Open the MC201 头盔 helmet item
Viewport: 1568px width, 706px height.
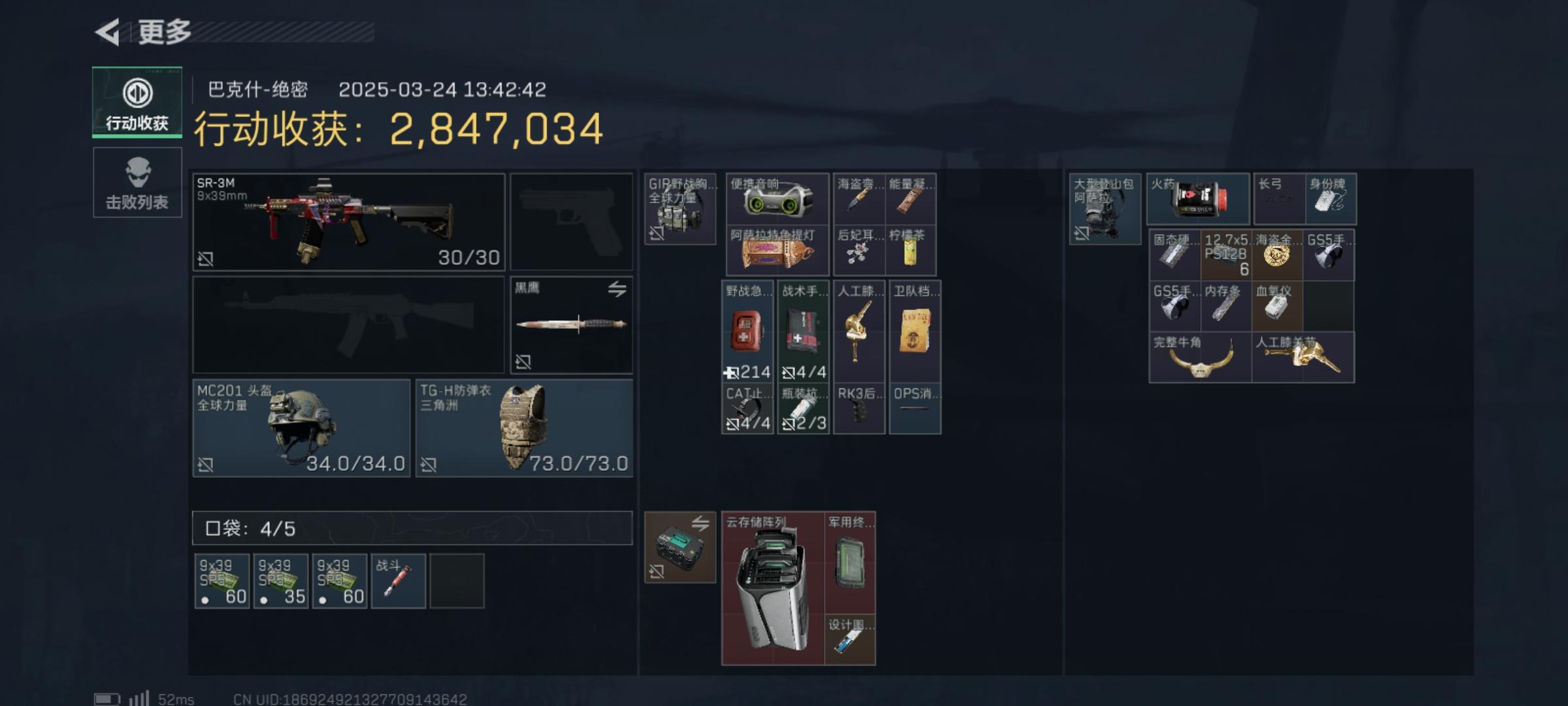click(301, 428)
